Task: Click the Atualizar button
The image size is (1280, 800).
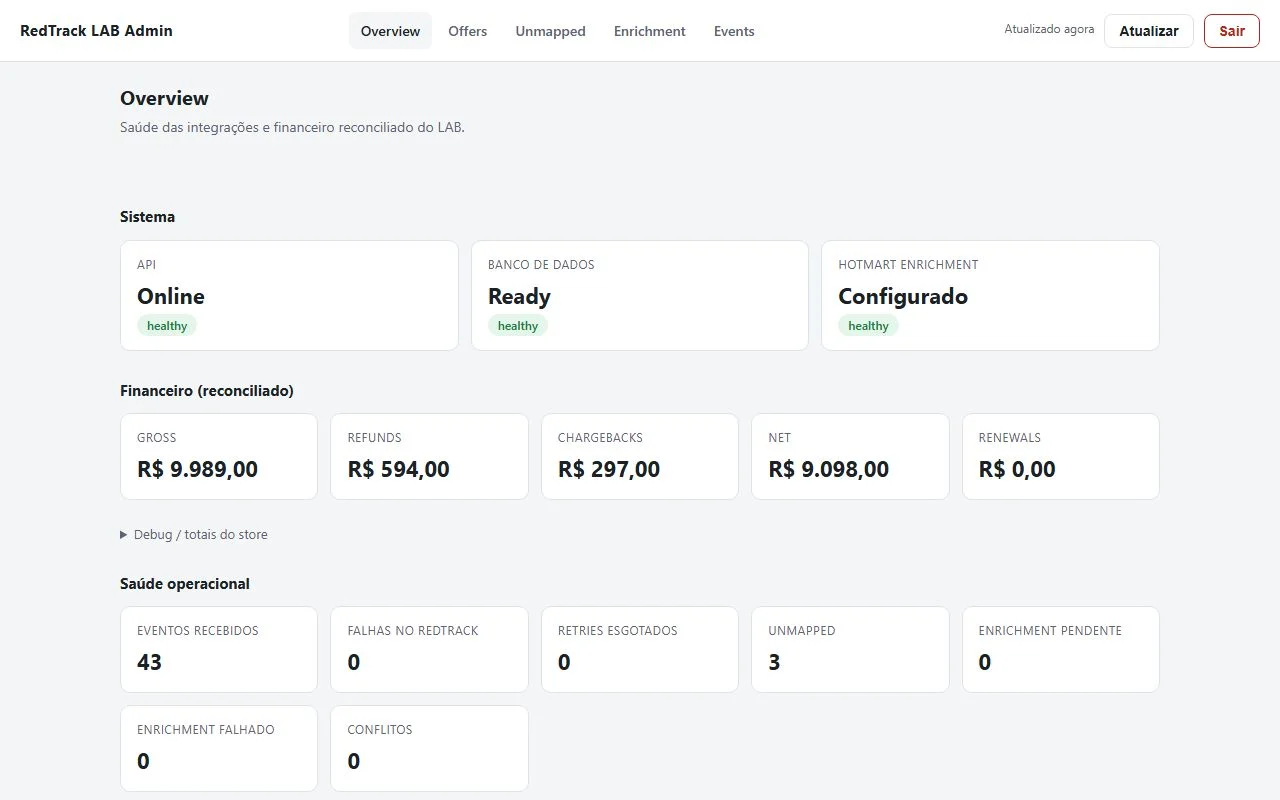Action: pyautogui.click(x=1149, y=31)
